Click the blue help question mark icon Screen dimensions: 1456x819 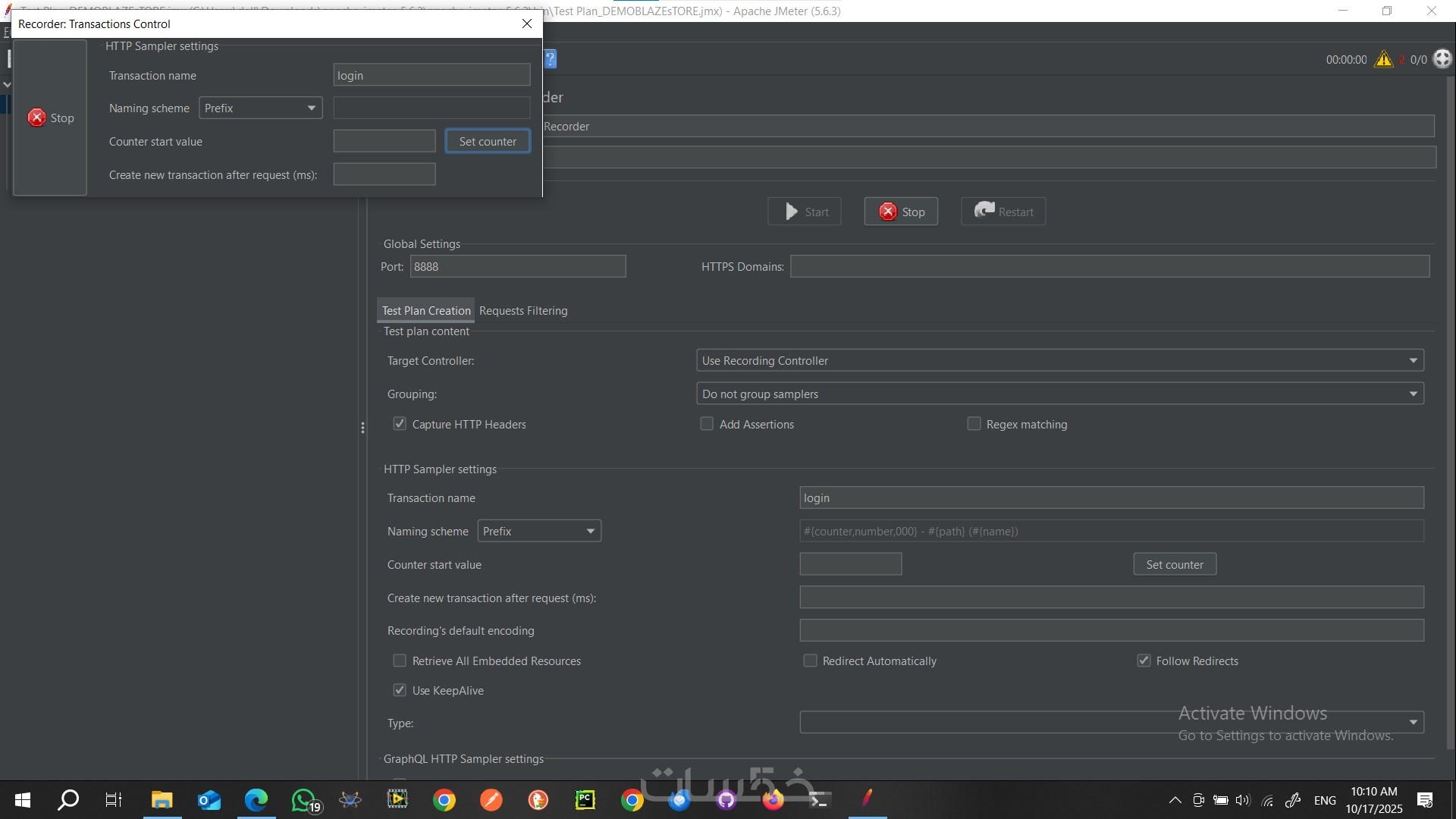coord(551,59)
